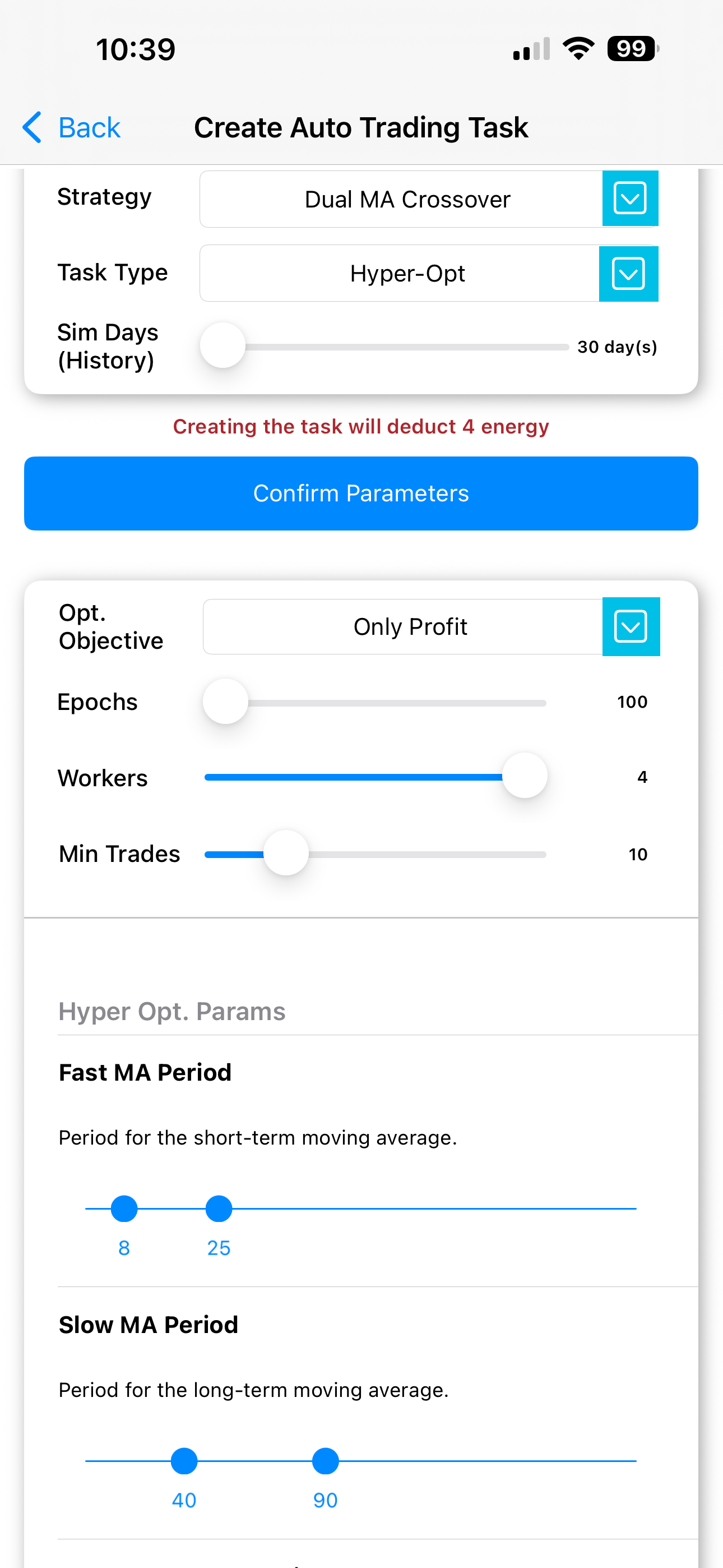The image size is (723, 1568).
Task: Go back using the Back link
Action: click(x=89, y=127)
